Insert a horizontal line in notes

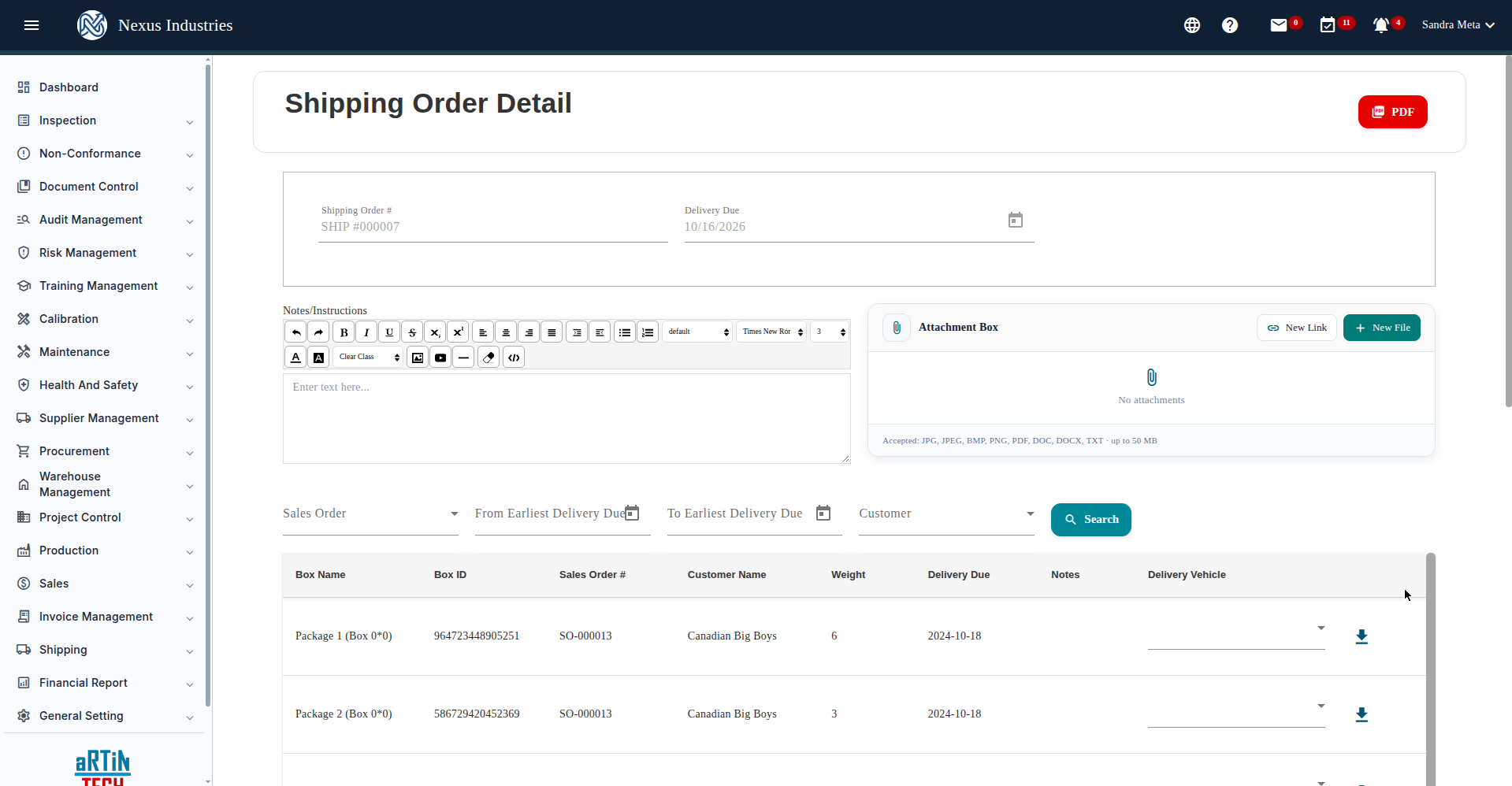coord(463,358)
